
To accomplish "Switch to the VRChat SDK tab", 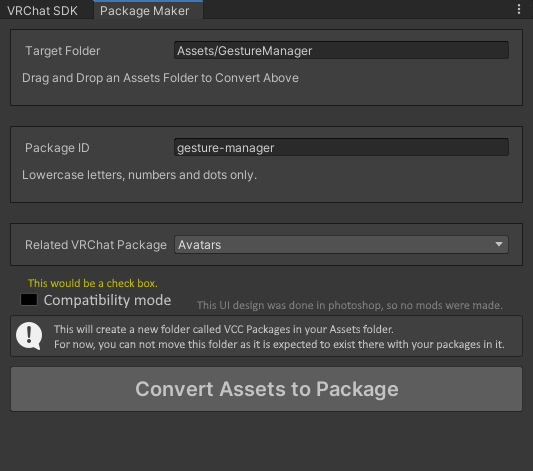I will tap(42, 11).
